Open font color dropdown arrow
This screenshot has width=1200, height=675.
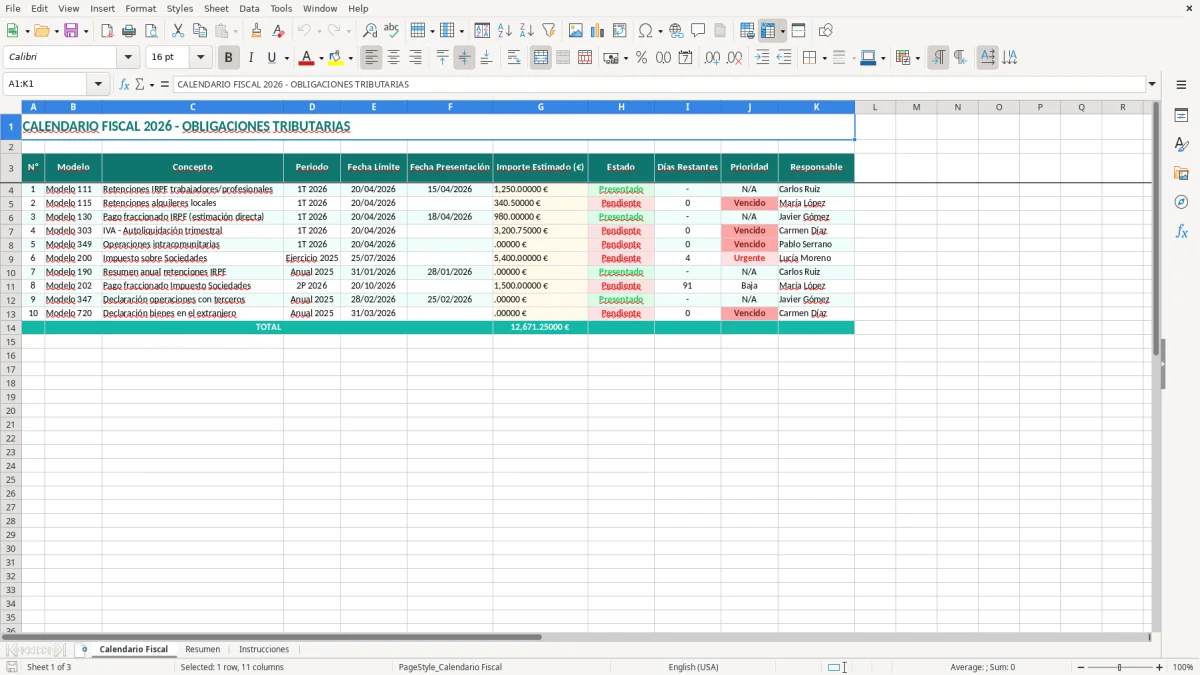point(321,58)
